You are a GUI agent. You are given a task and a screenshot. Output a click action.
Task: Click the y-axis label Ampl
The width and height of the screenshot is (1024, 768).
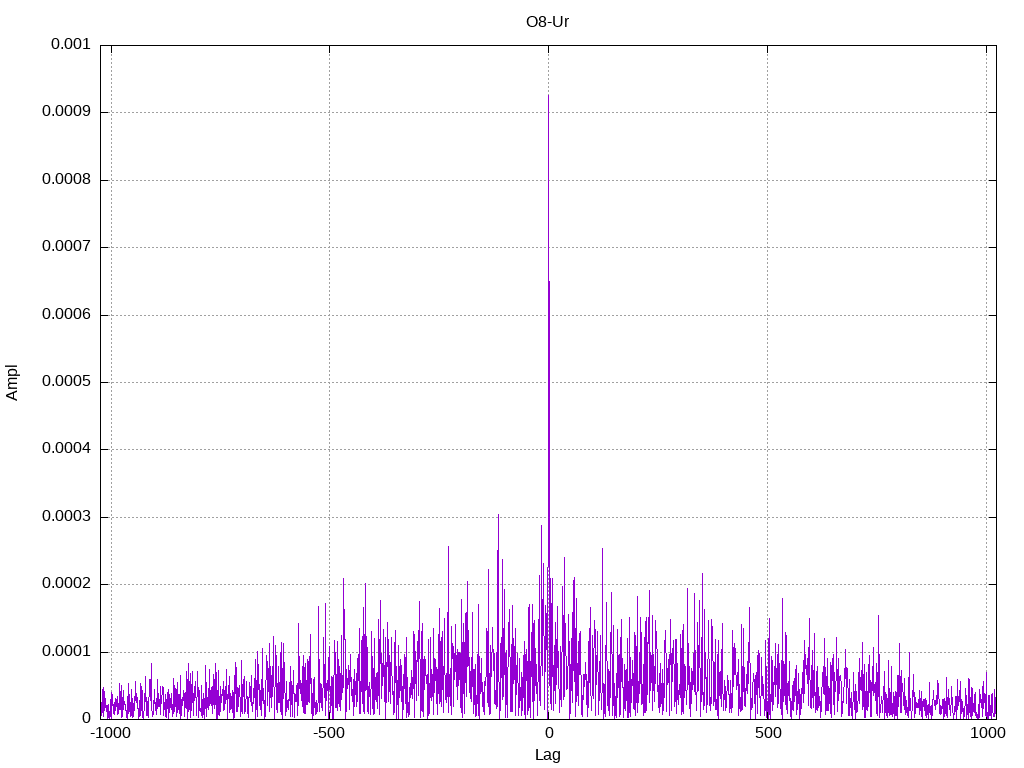pos(12,382)
